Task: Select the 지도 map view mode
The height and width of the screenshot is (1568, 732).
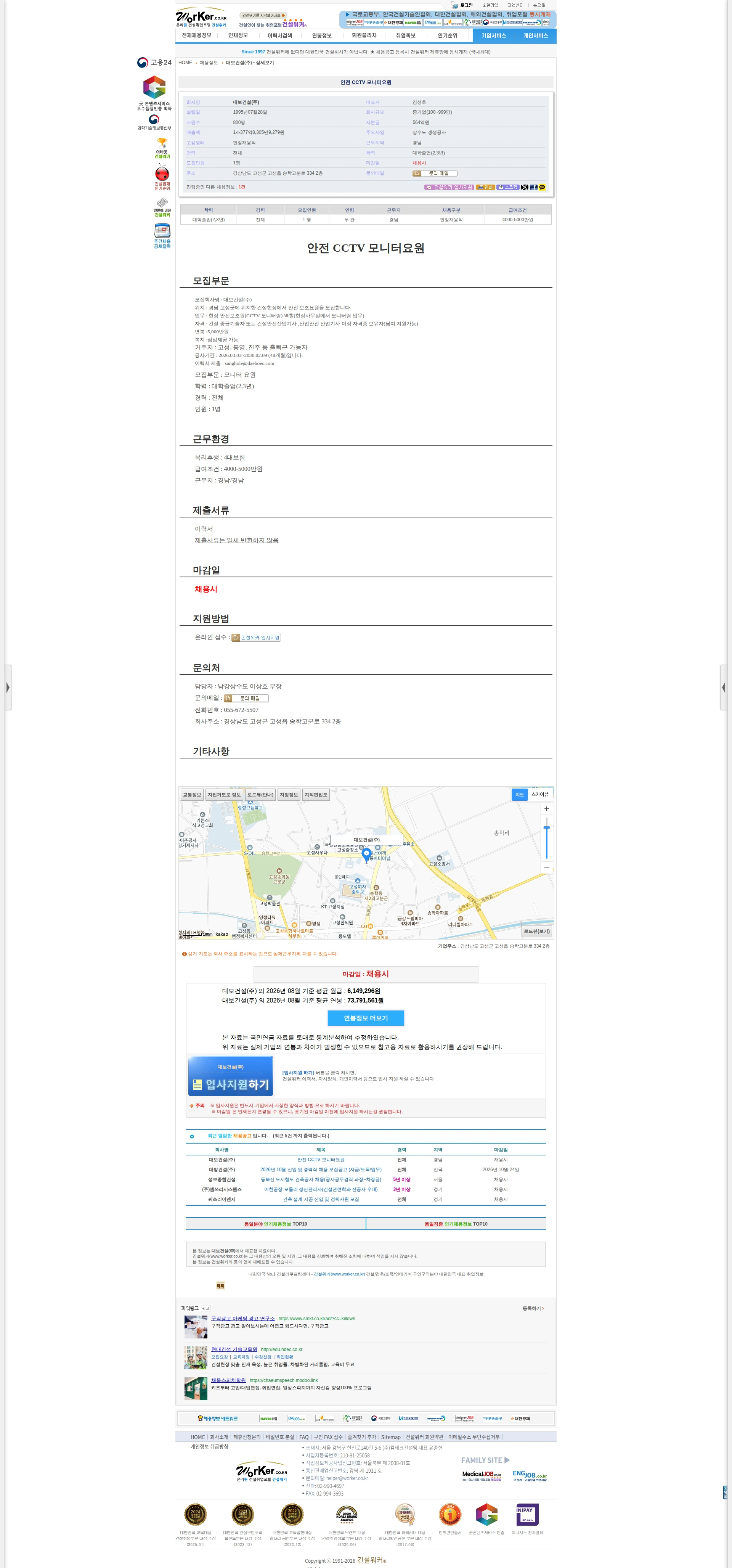Action: click(x=520, y=794)
